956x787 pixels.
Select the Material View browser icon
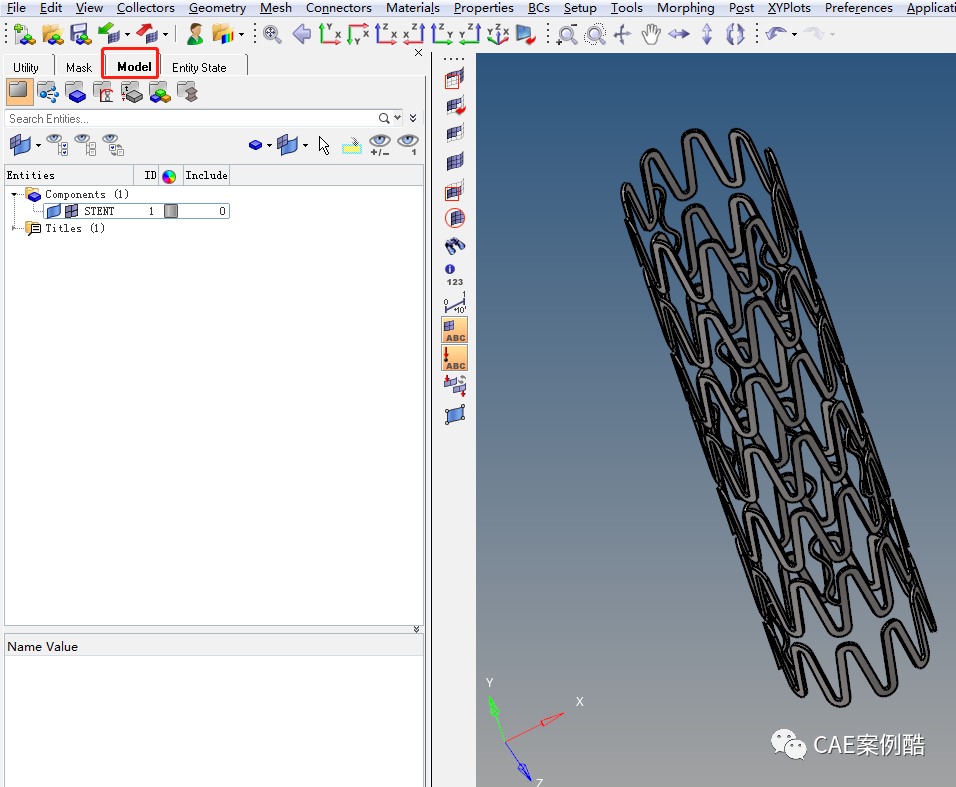pos(160,92)
